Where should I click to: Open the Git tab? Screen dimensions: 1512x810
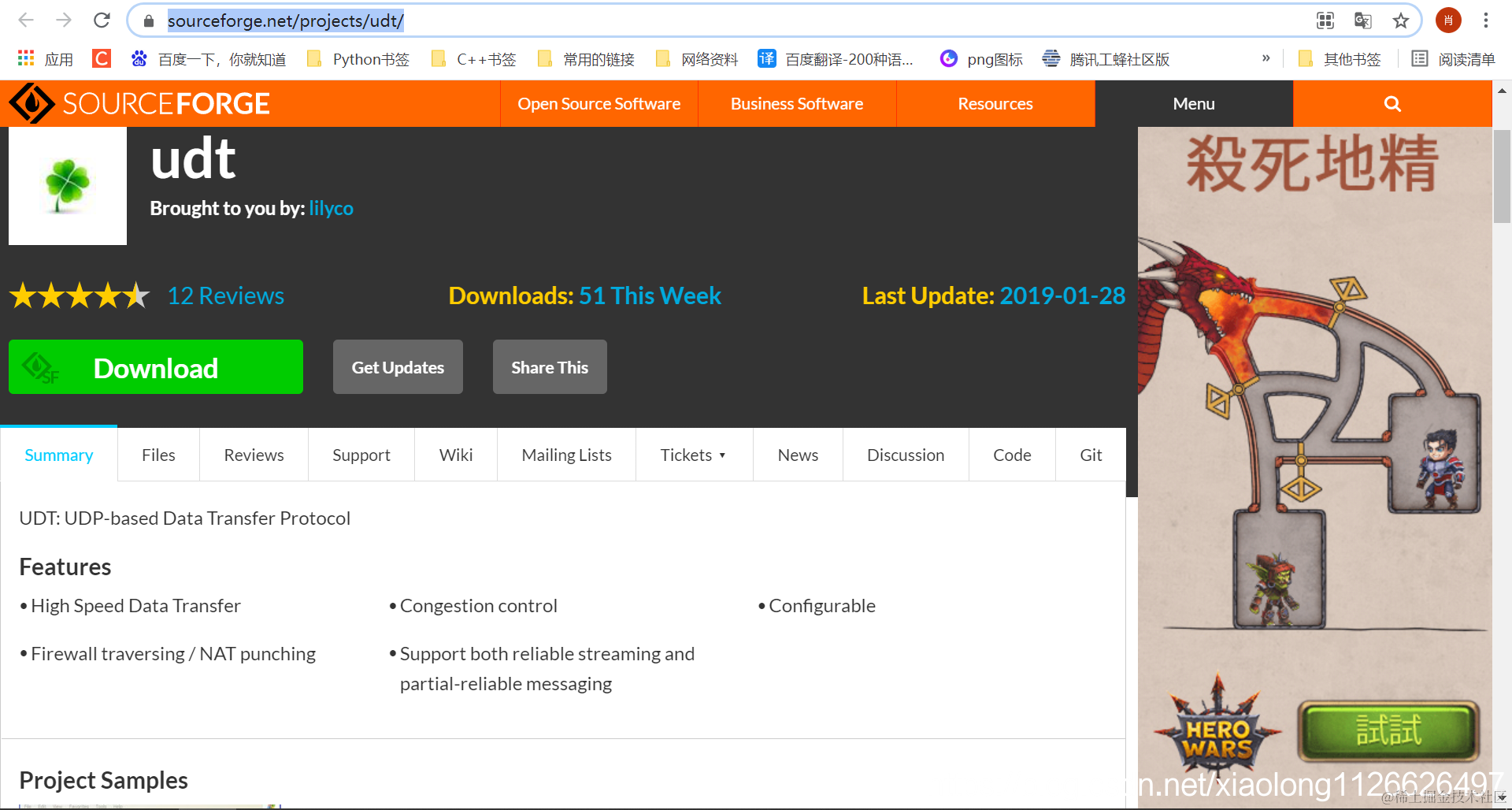point(1091,455)
